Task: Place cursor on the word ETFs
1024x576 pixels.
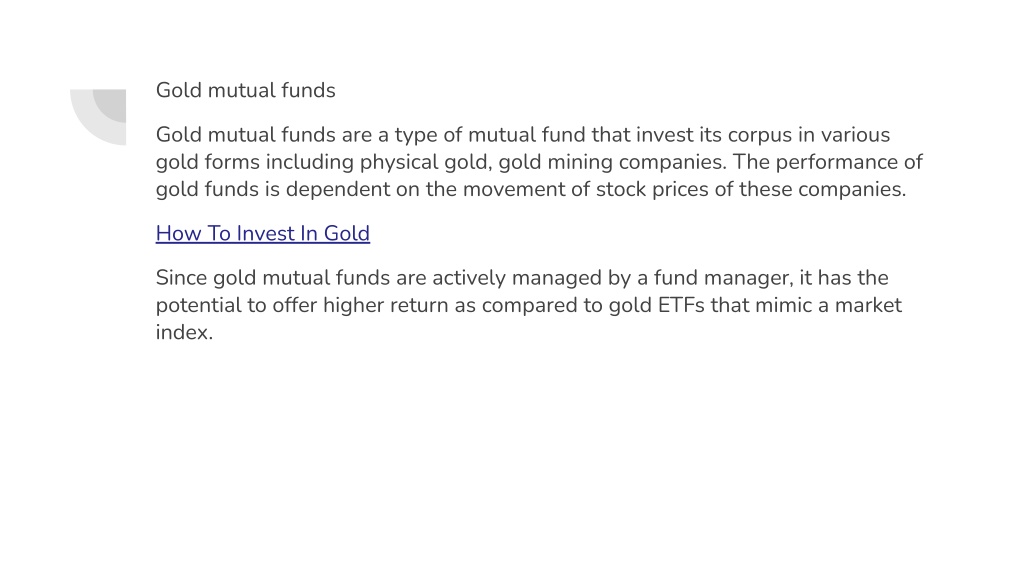Action: [681, 305]
